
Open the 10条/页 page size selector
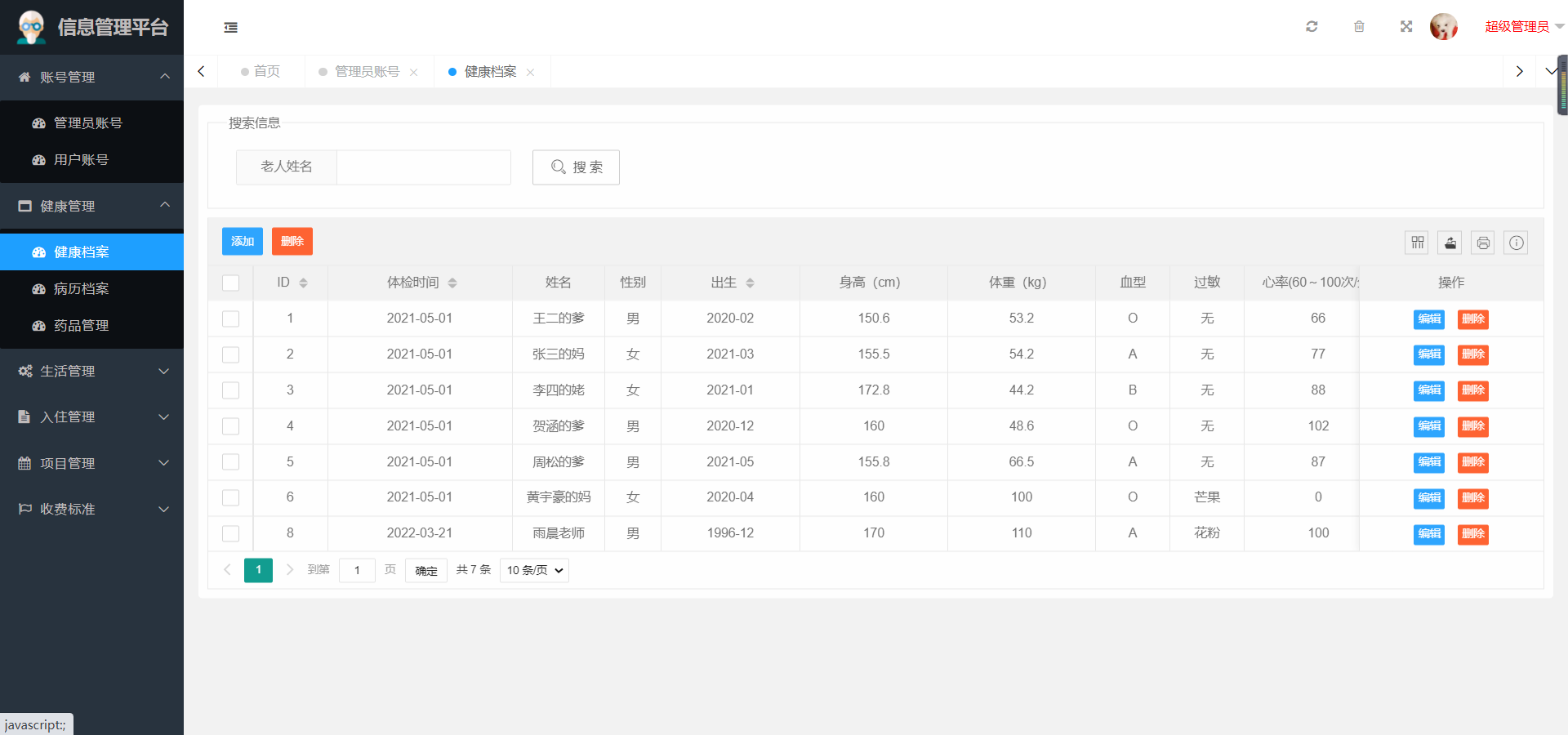point(533,570)
